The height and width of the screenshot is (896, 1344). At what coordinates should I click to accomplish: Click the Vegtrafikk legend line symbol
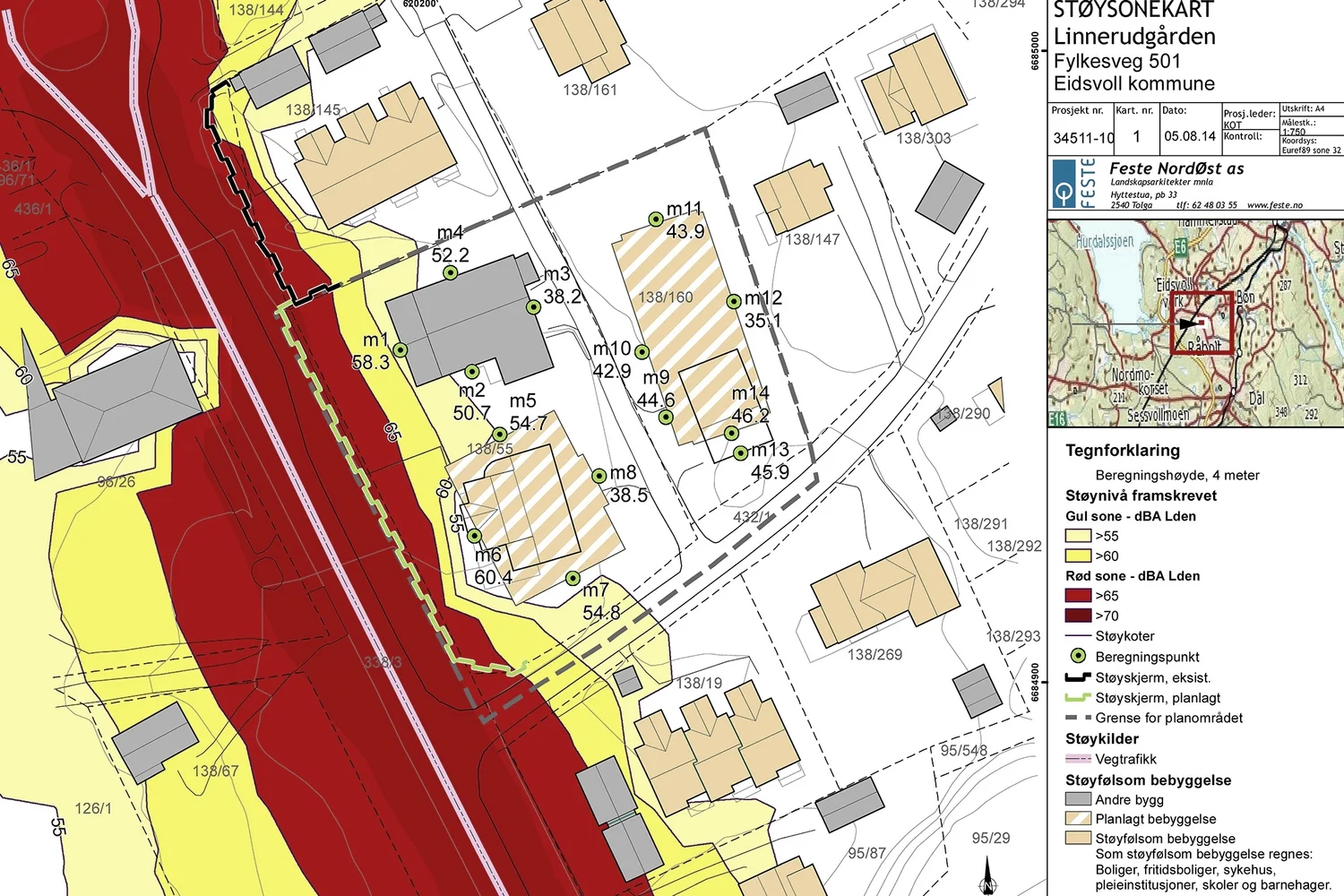coord(1078,759)
